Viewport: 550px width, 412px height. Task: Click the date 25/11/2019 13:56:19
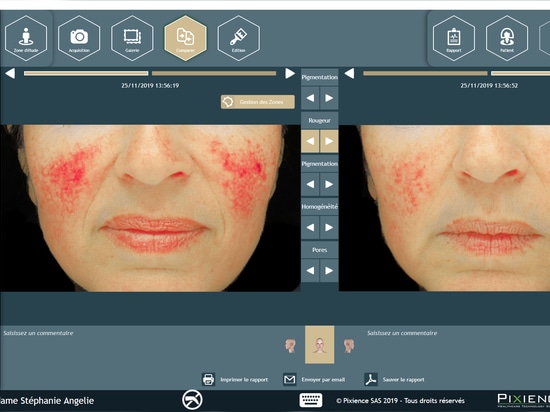tap(150, 86)
